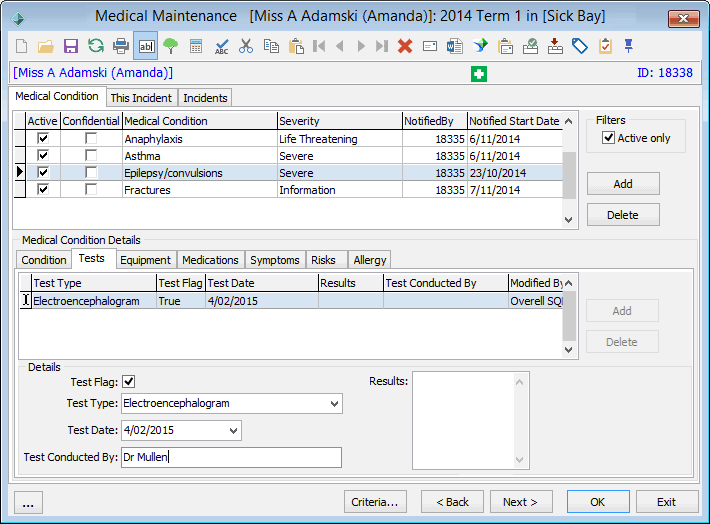
Task: Select the Electroencephalogram test row
Action: 292,301
